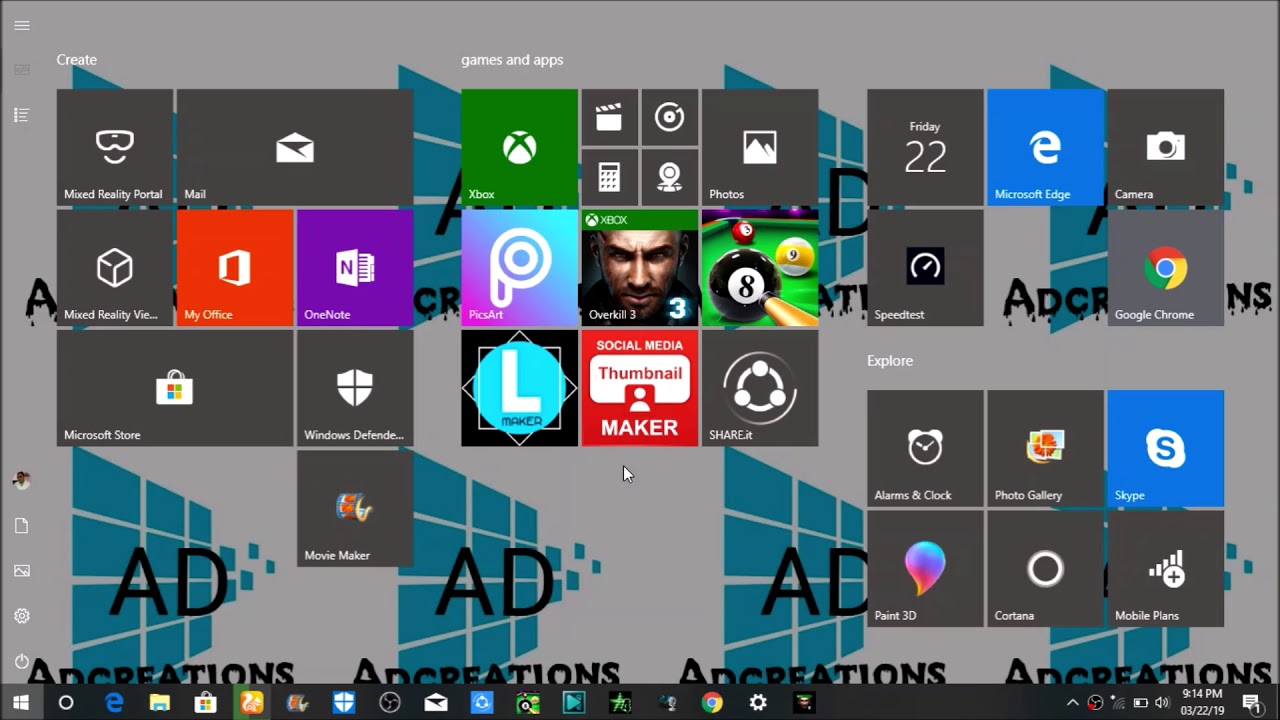
Task: Open the Speedtest tile
Action: click(925, 267)
